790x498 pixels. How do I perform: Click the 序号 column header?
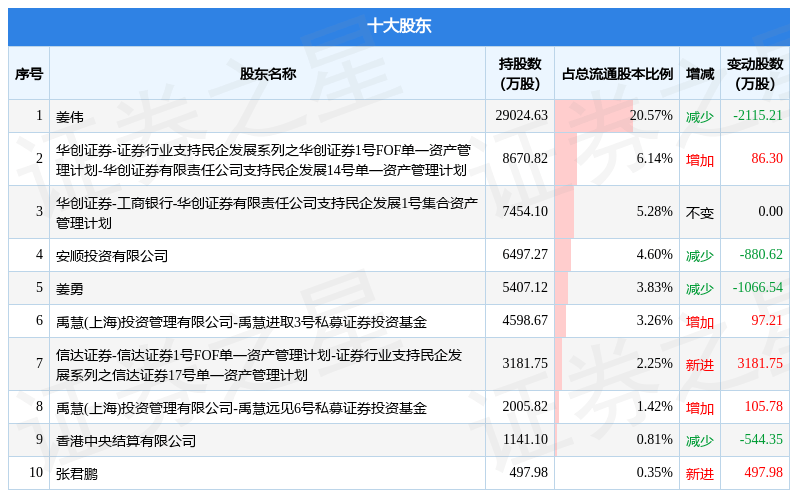coord(29,73)
